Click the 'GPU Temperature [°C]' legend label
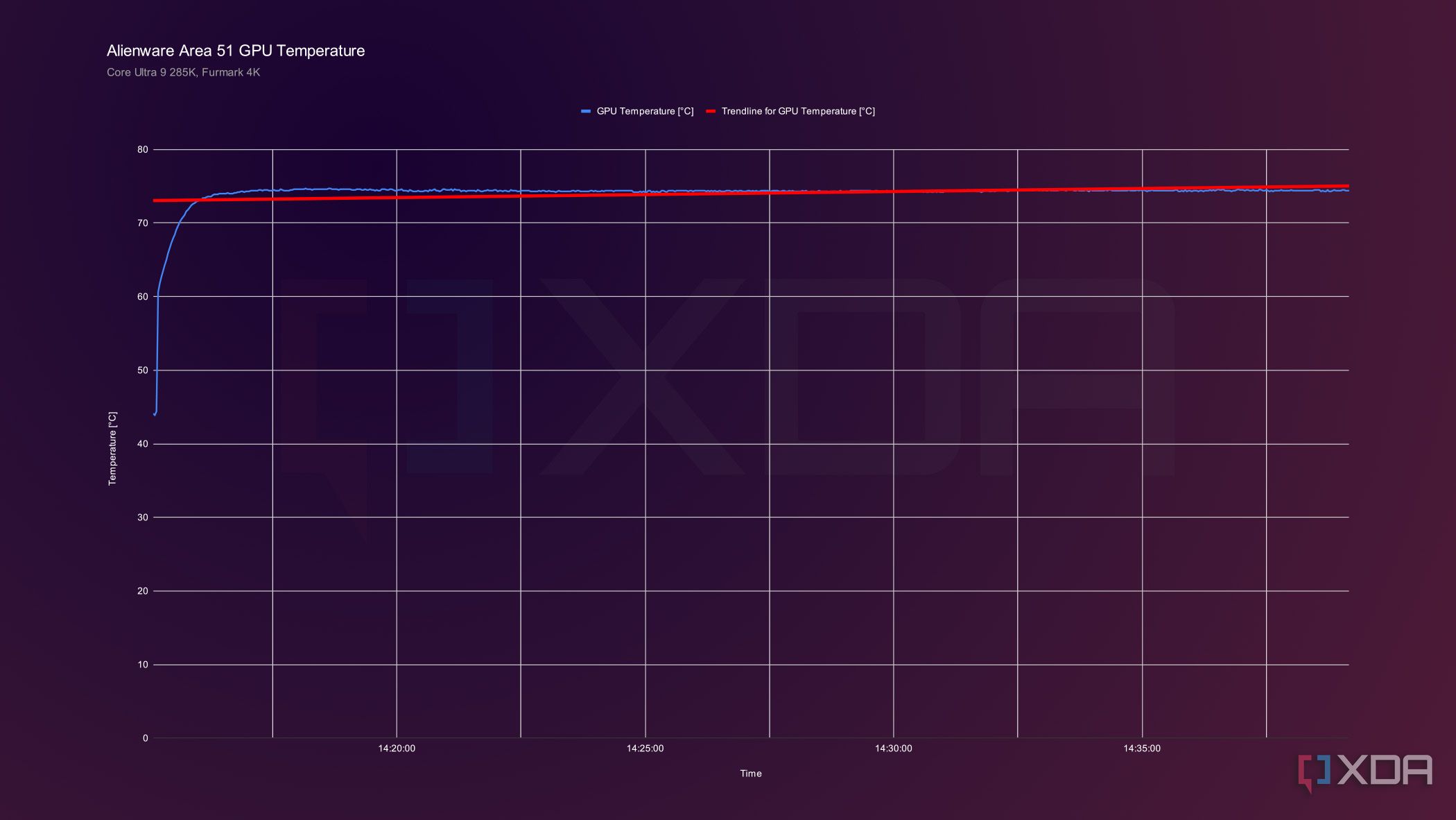Screen dimensions: 1456x820 pyautogui.click(x=645, y=111)
